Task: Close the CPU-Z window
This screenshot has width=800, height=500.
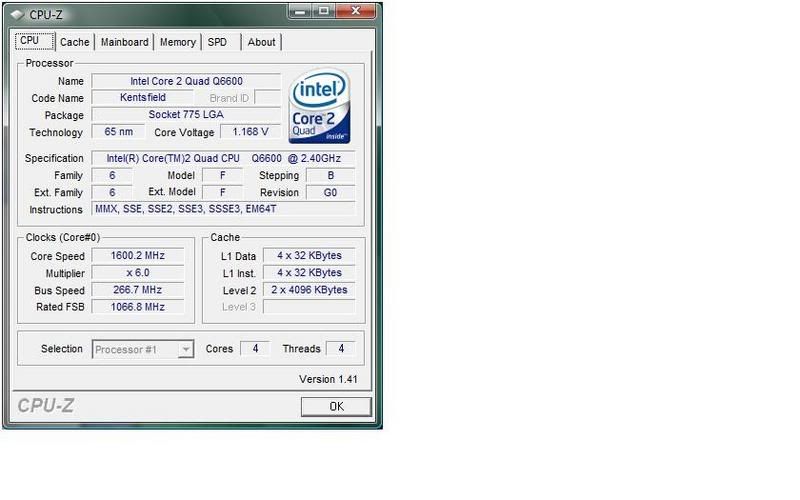Action: pyautogui.click(x=357, y=11)
